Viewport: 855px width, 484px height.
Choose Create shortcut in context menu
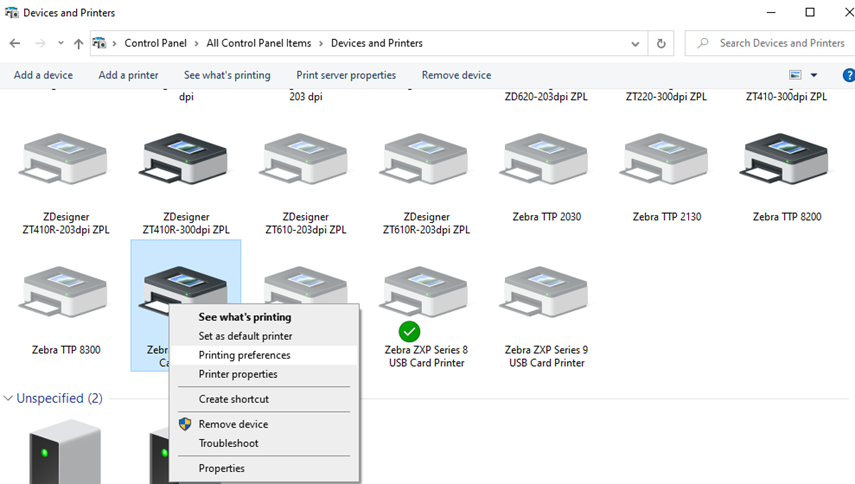[233, 400]
